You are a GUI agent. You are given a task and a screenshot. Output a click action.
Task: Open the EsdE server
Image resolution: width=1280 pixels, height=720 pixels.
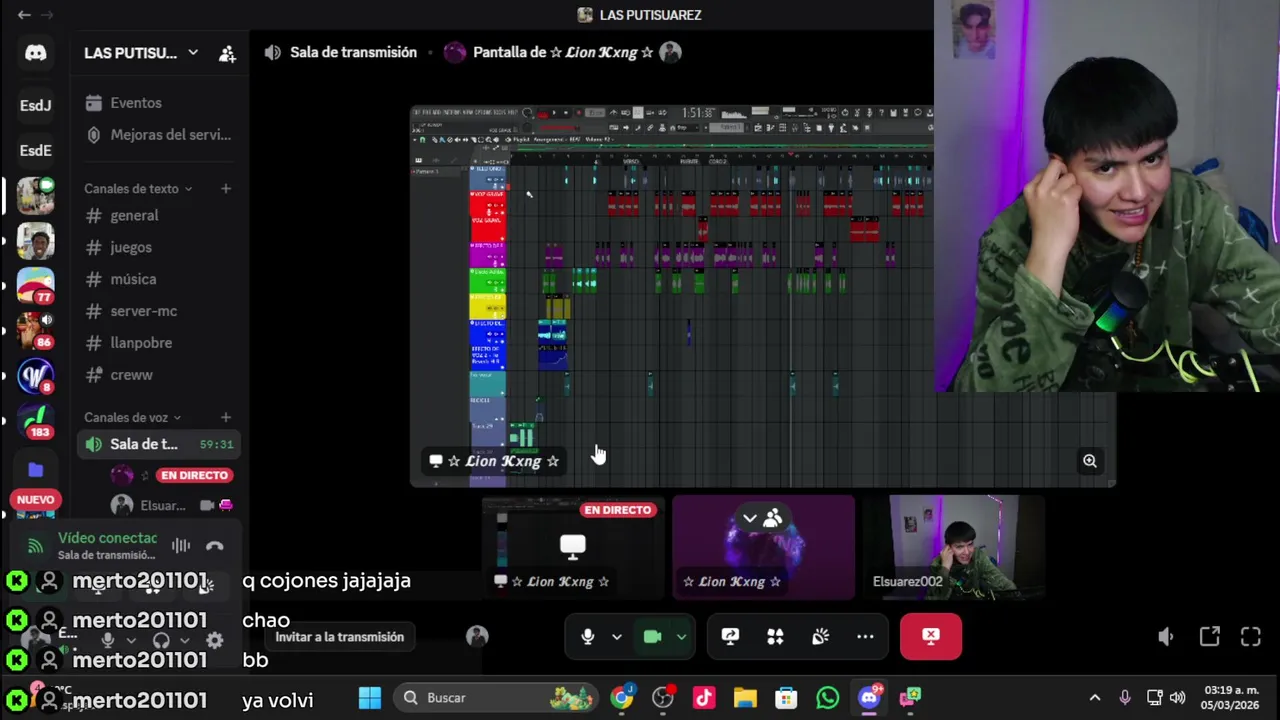[x=36, y=150]
